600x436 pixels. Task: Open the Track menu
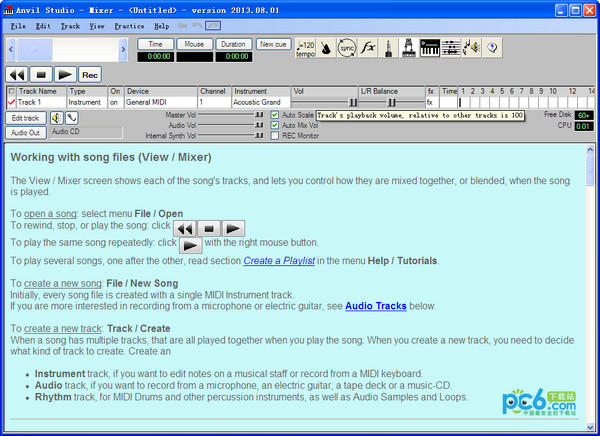(x=70, y=26)
